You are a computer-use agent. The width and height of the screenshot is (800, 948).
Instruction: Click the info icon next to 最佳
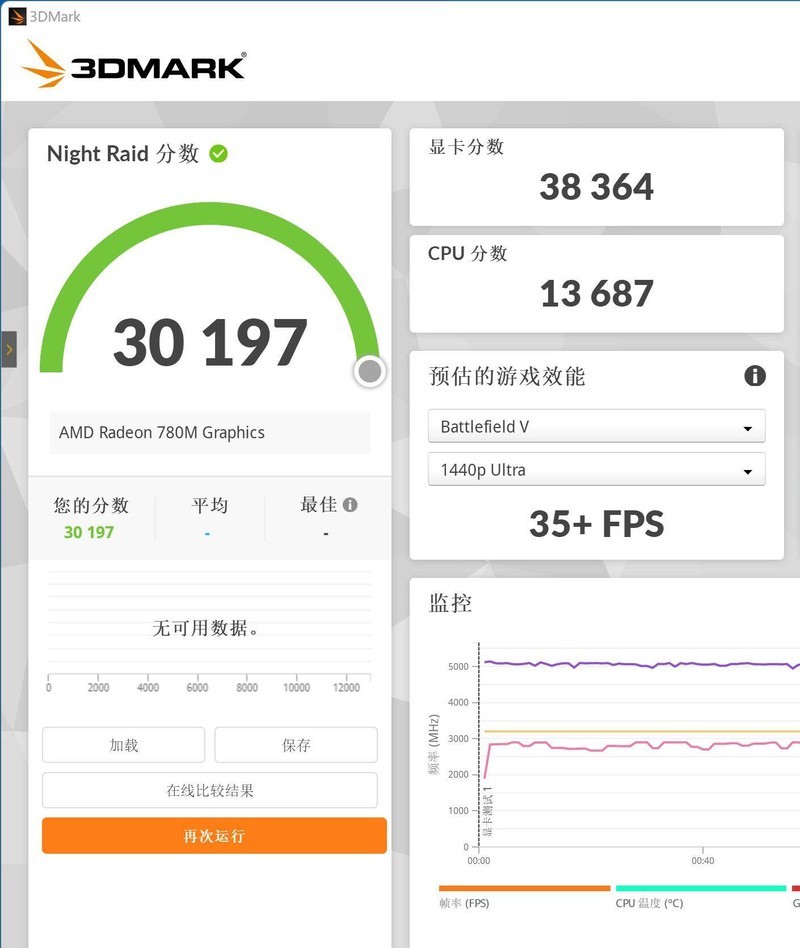pyautogui.click(x=349, y=505)
